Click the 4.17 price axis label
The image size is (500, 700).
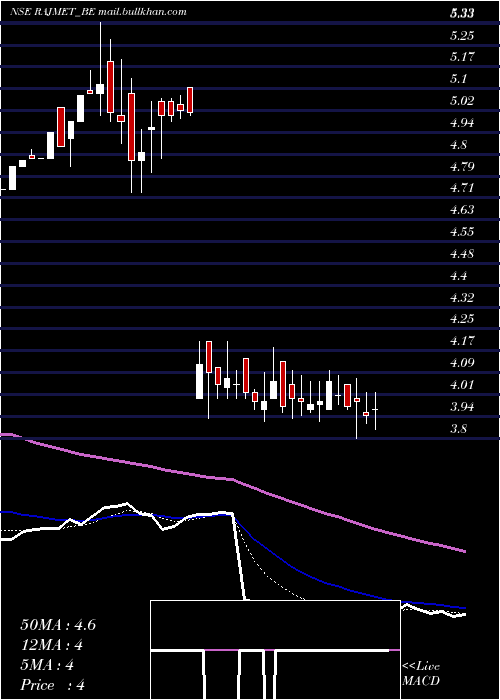(x=462, y=341)
